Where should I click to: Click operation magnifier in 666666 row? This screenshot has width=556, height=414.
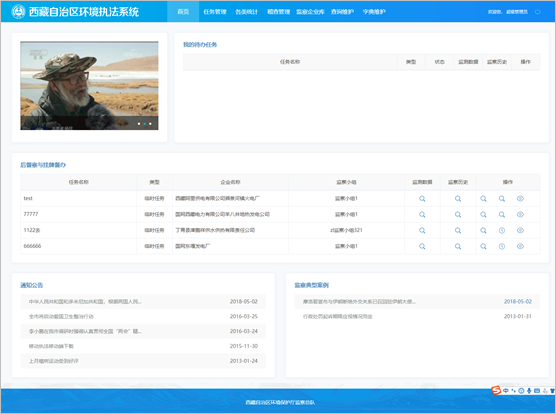tap(483, 246)
